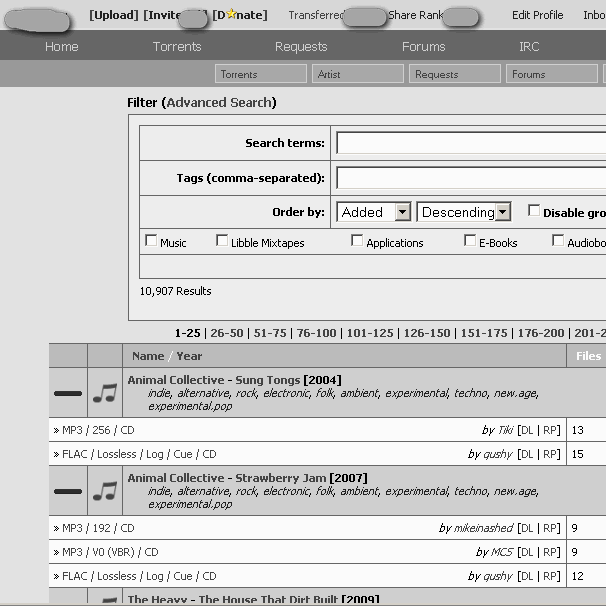Open the MP3 / V0 (VBR) / CD torrent
The image size is (606, 606).
click(x=110, y=552)
